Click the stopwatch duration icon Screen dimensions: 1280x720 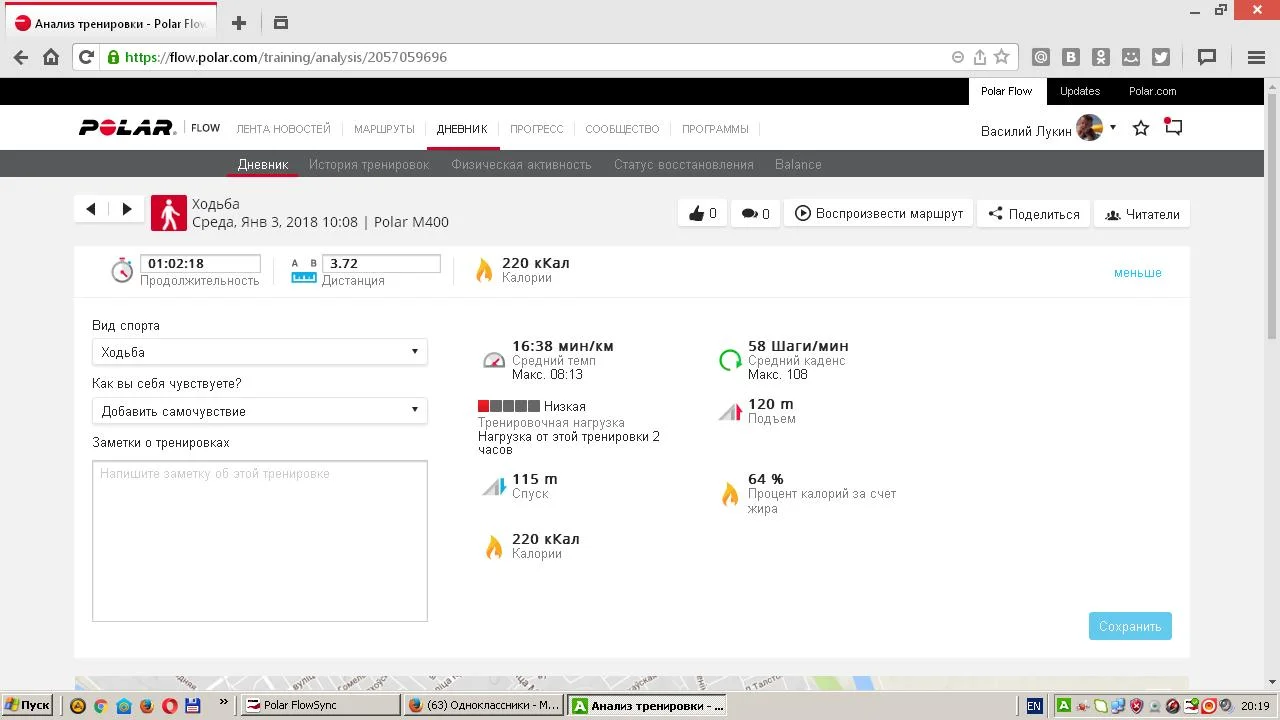[x=122, y=270]
